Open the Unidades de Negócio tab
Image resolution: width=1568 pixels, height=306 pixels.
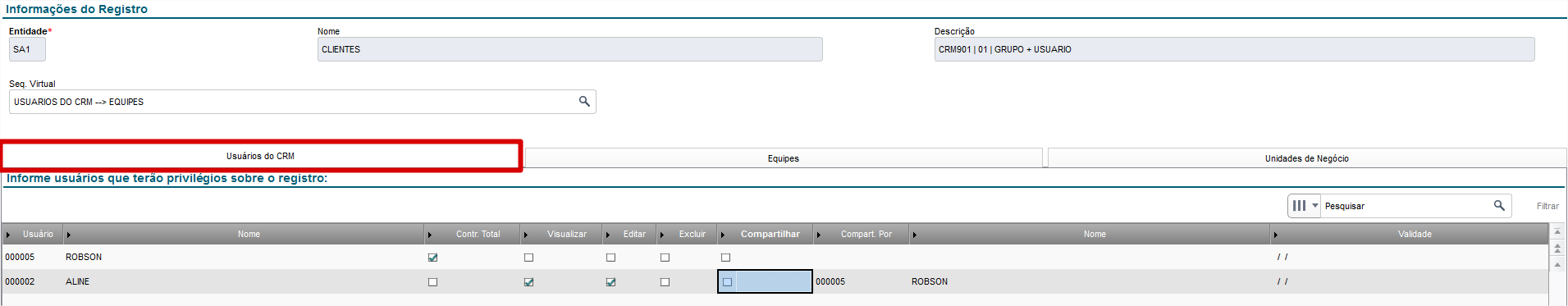coord(1307,158)
